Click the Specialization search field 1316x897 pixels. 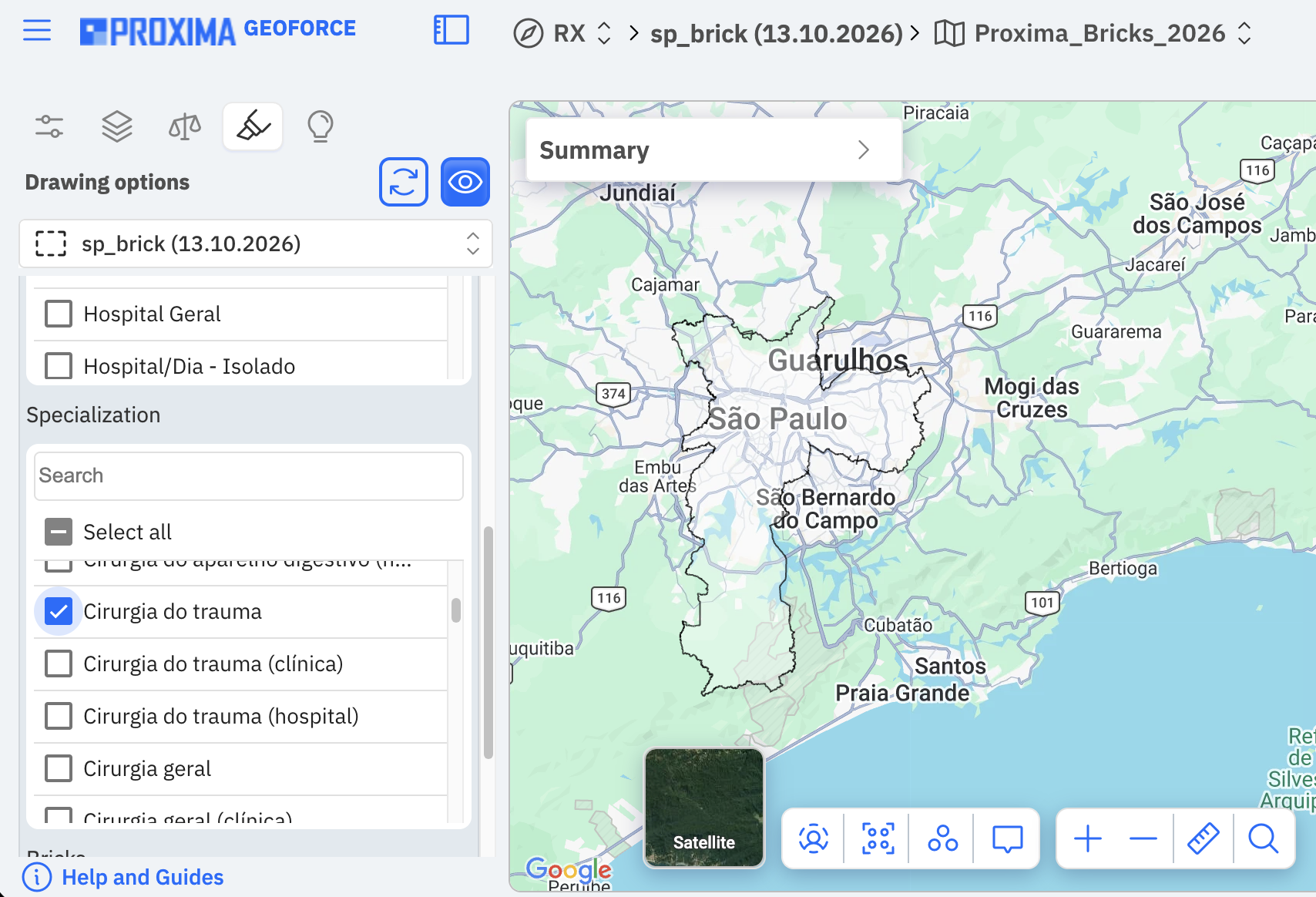point(249,475)
